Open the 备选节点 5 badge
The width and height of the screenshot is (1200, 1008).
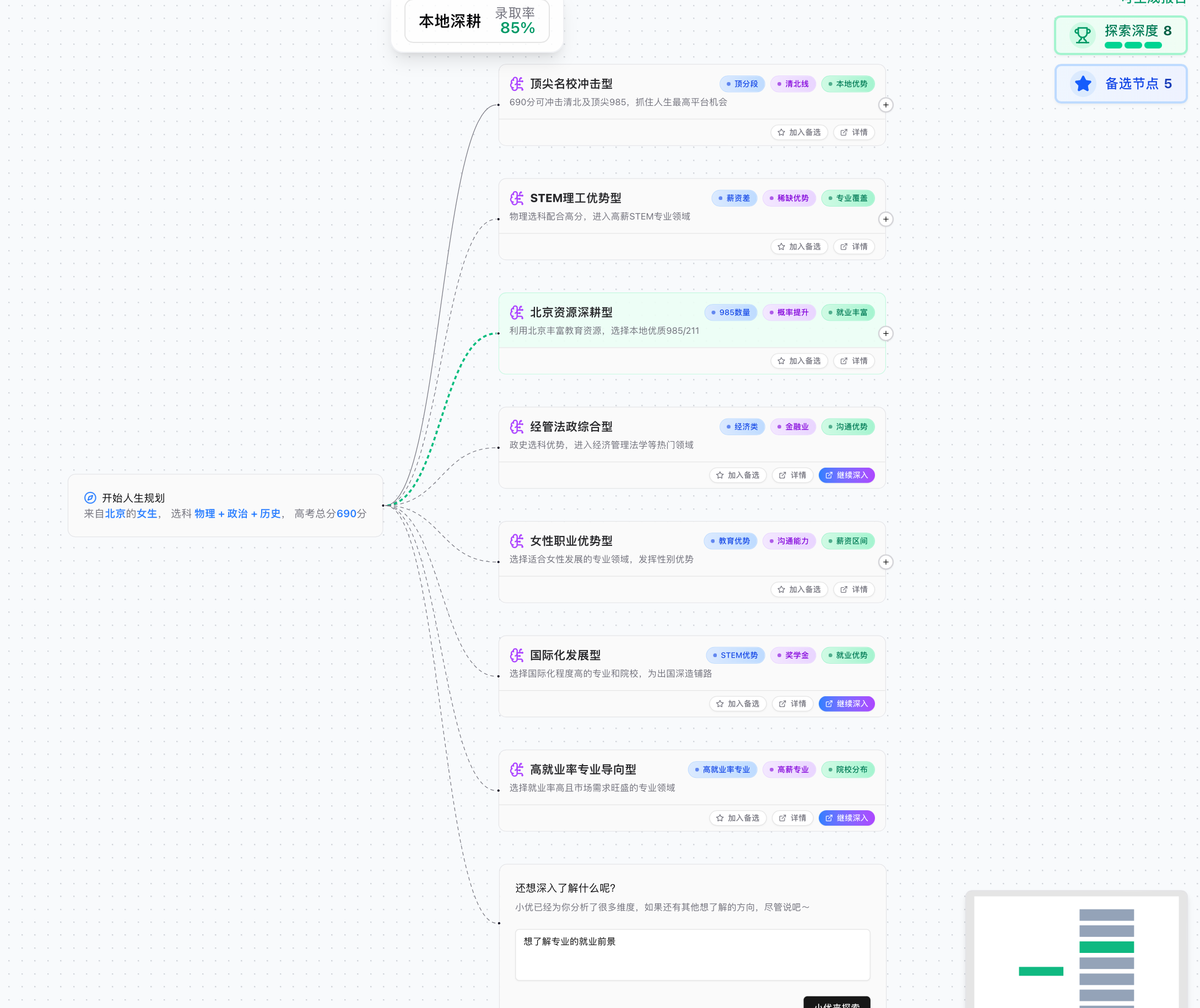1121,84
